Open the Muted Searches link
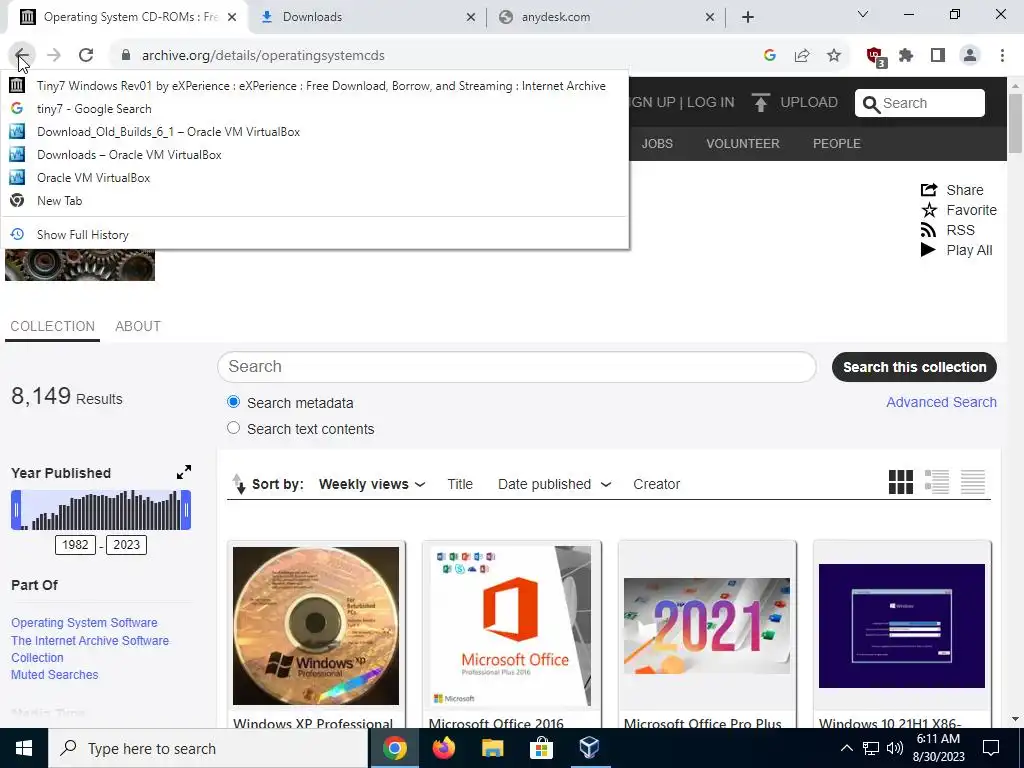The image size is (1024, 768). click(55, 675)
